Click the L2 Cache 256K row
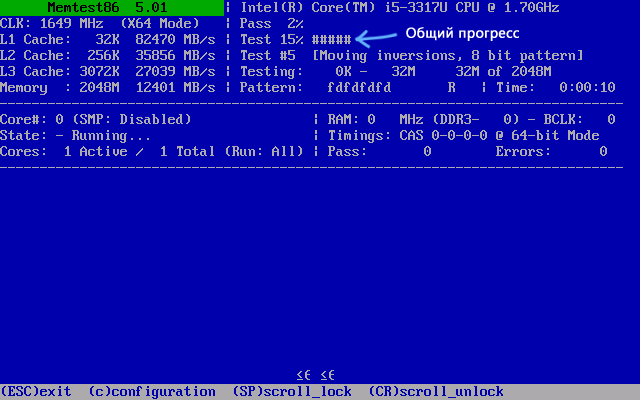 [x=108, y=56]
